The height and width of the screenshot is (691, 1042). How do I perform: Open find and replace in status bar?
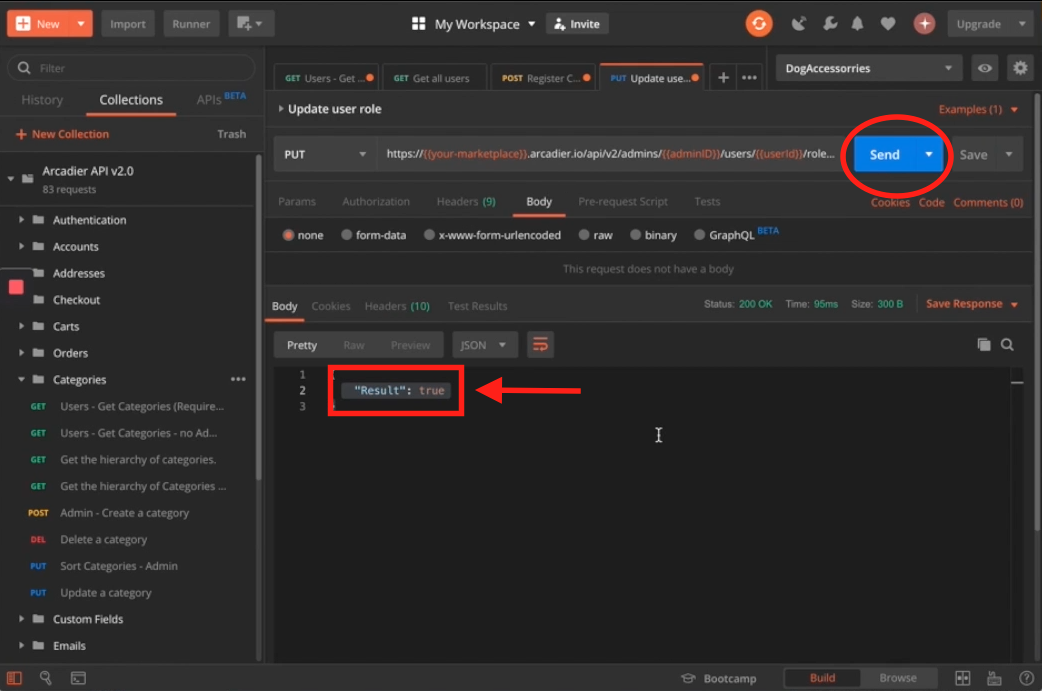pos(45,678)
